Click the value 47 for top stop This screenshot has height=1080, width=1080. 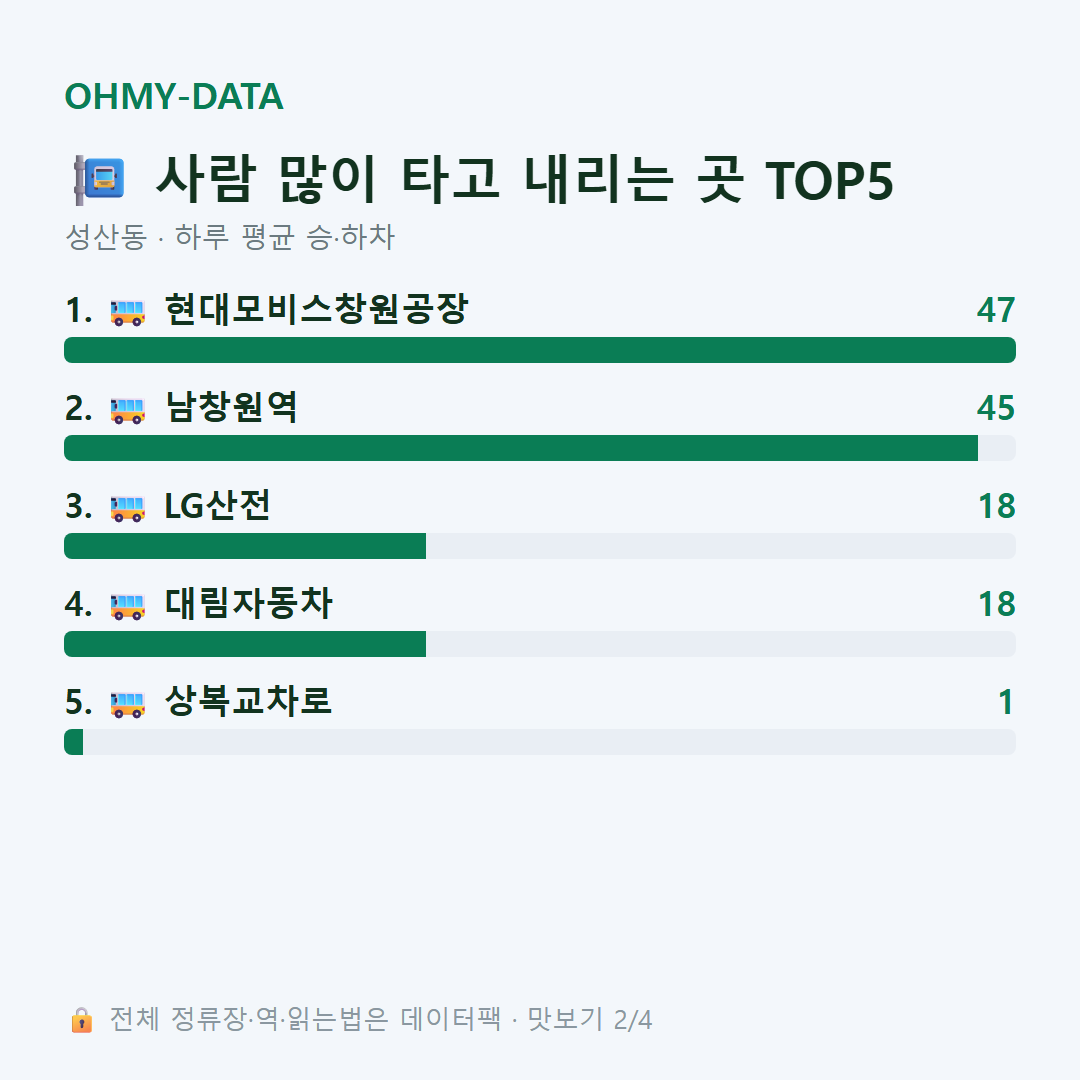pos(996,310)
